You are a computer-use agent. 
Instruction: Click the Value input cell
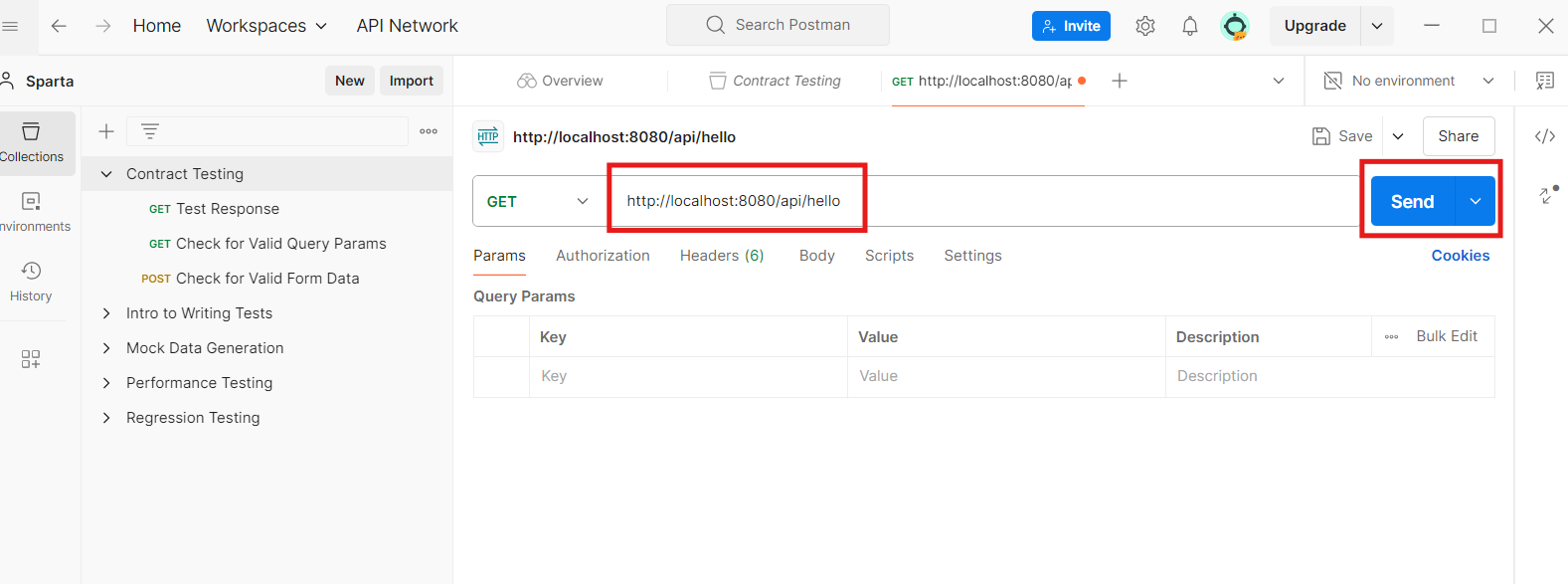pyautogui.click(x=1006, y=376)
